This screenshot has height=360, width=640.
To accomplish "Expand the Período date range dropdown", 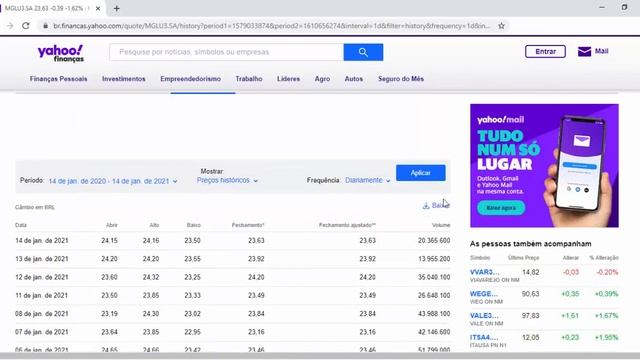I will click(113, 181).
